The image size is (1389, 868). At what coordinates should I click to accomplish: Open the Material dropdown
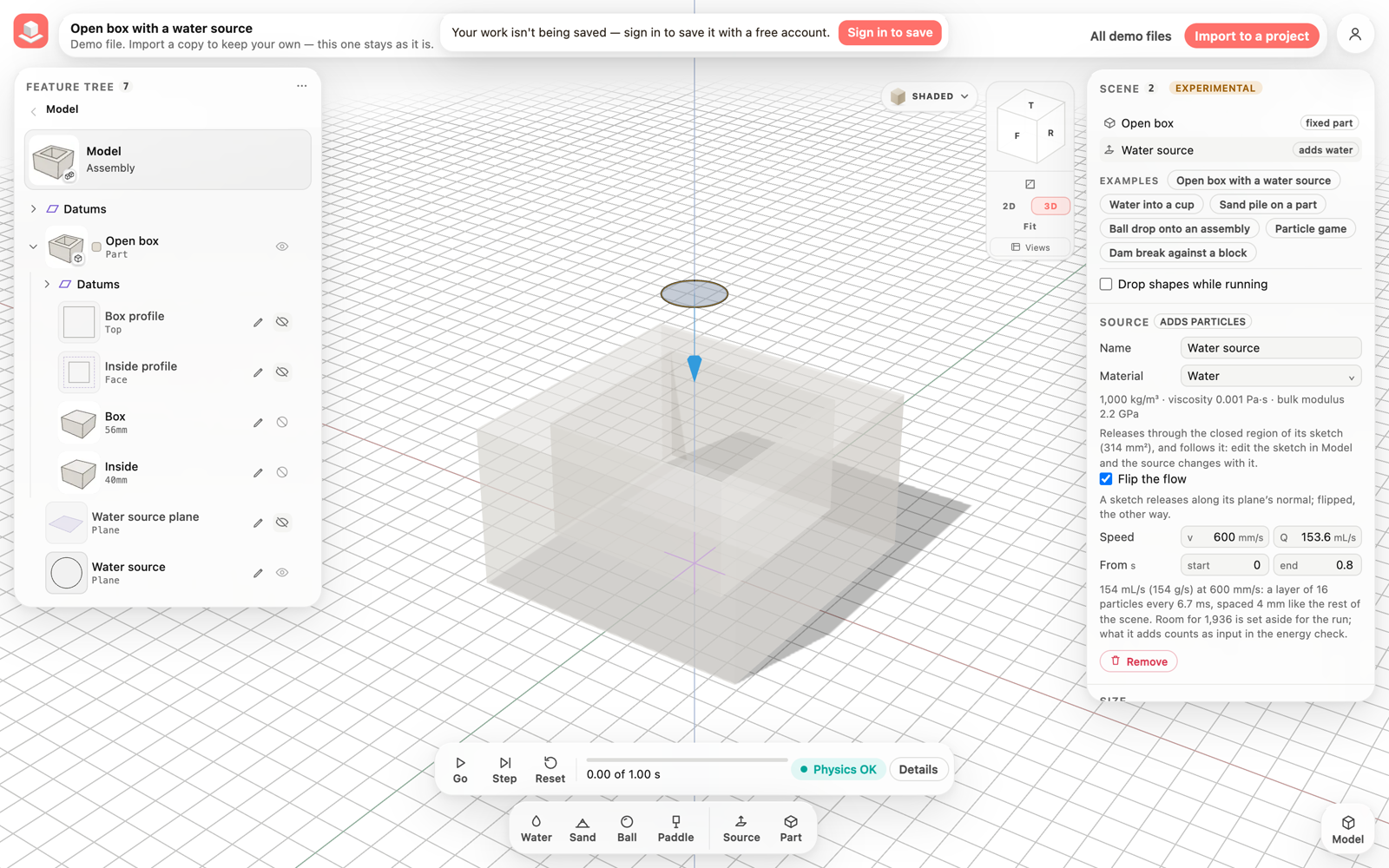click(x=1270, y=376)
